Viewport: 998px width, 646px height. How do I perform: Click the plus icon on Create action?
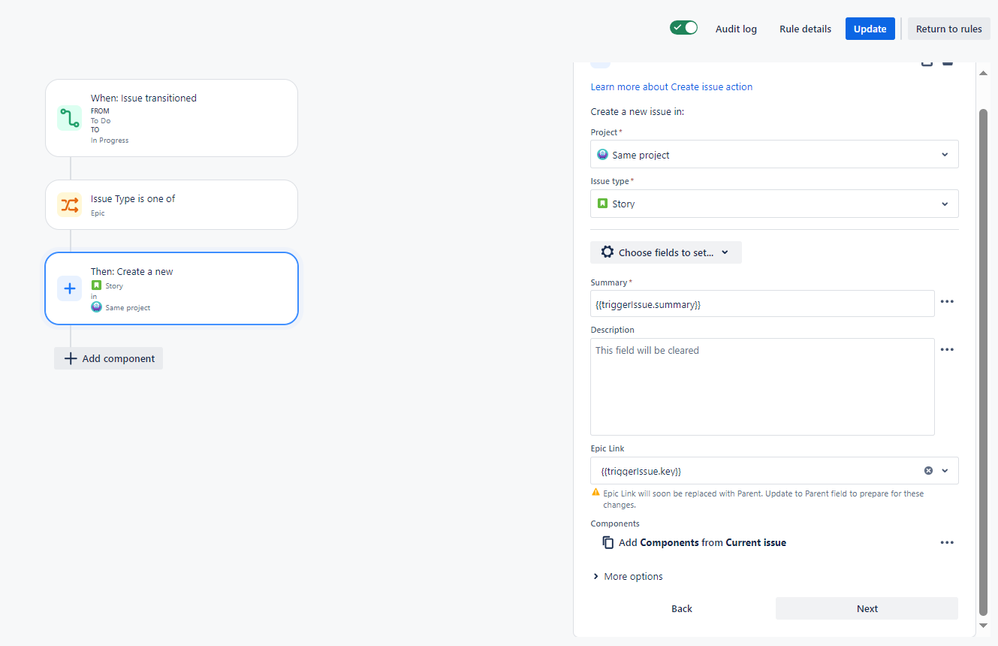tap(69, 288)
